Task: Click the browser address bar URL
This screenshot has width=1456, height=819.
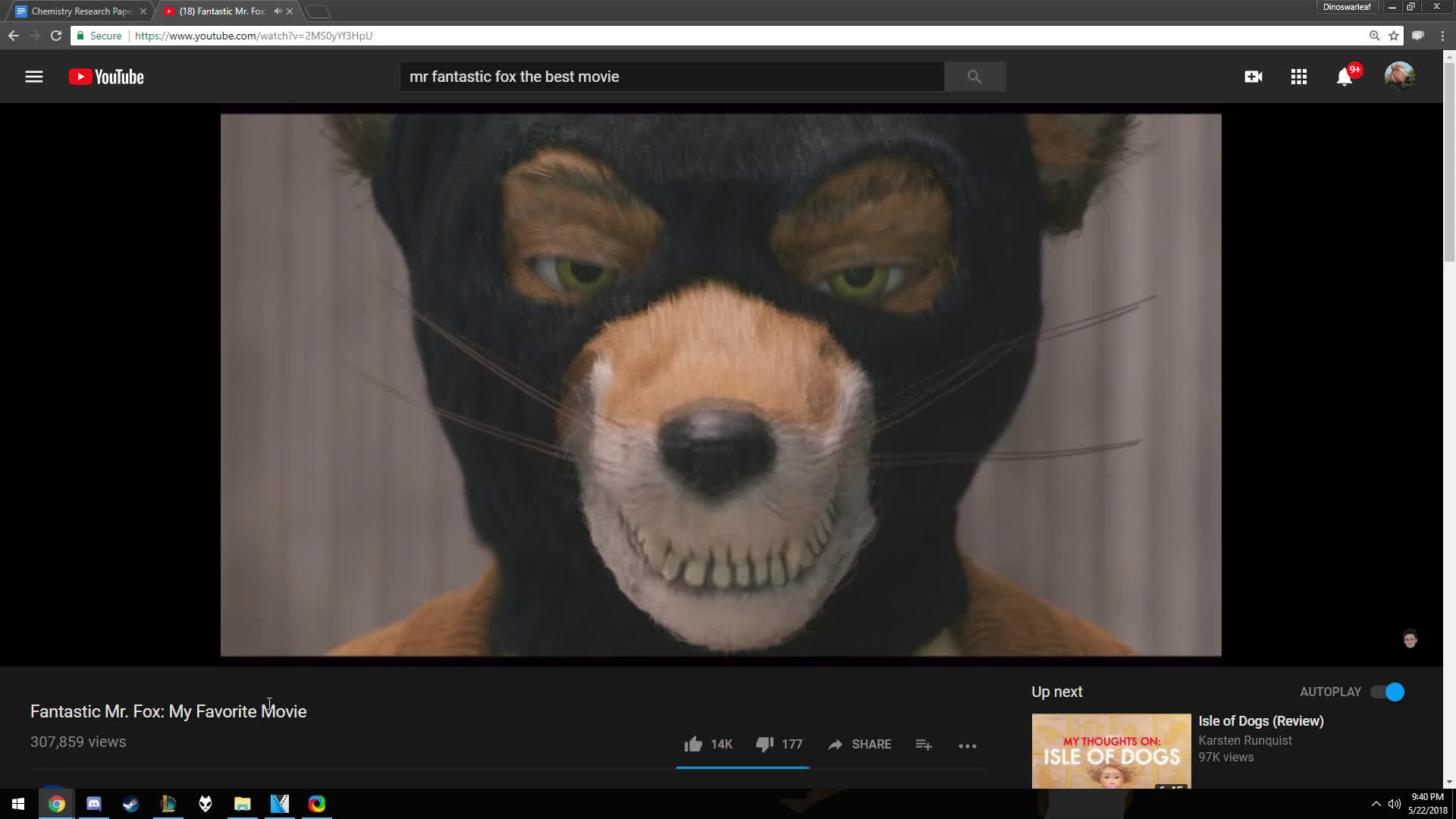Action: [x=253, y=36]
